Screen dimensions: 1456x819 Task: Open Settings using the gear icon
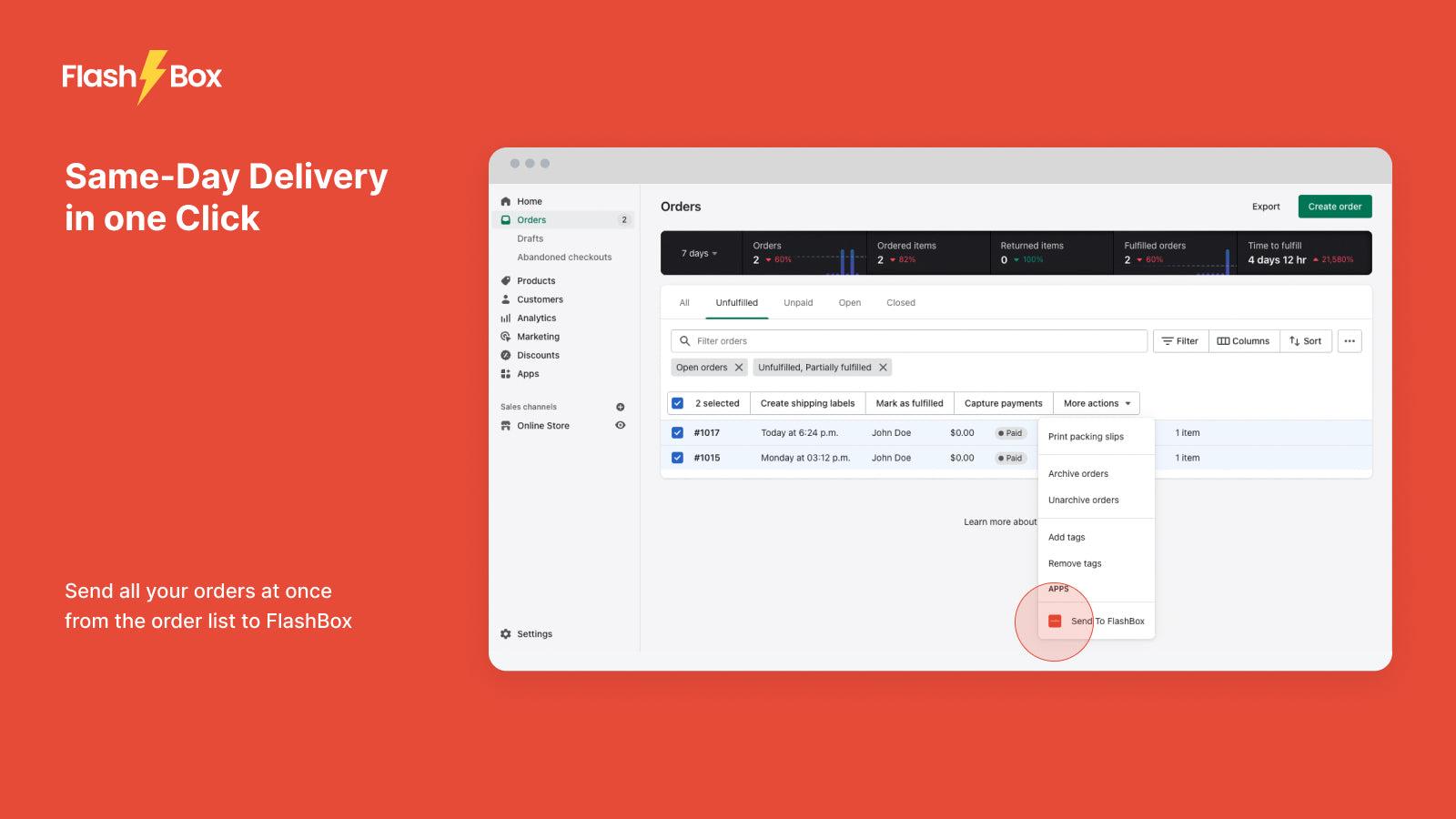tap(506, 633)
